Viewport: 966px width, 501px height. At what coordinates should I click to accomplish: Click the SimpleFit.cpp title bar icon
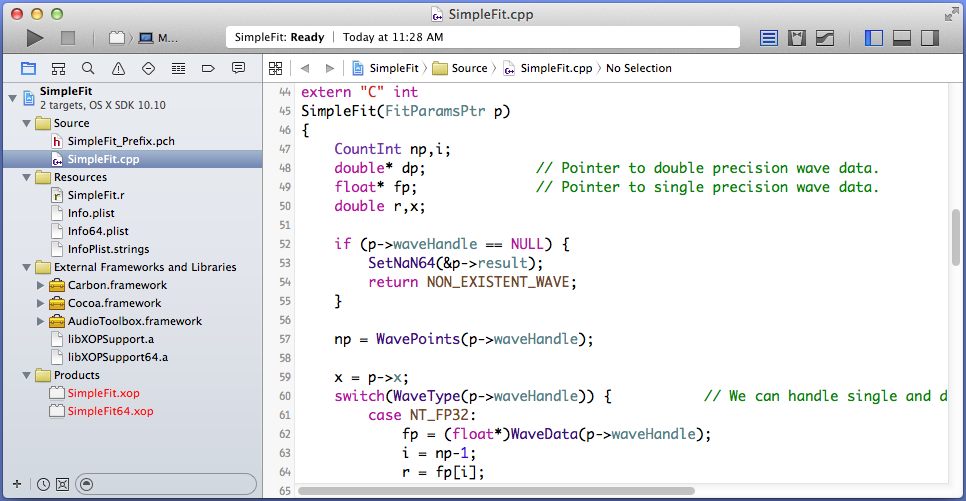(437, 14)
